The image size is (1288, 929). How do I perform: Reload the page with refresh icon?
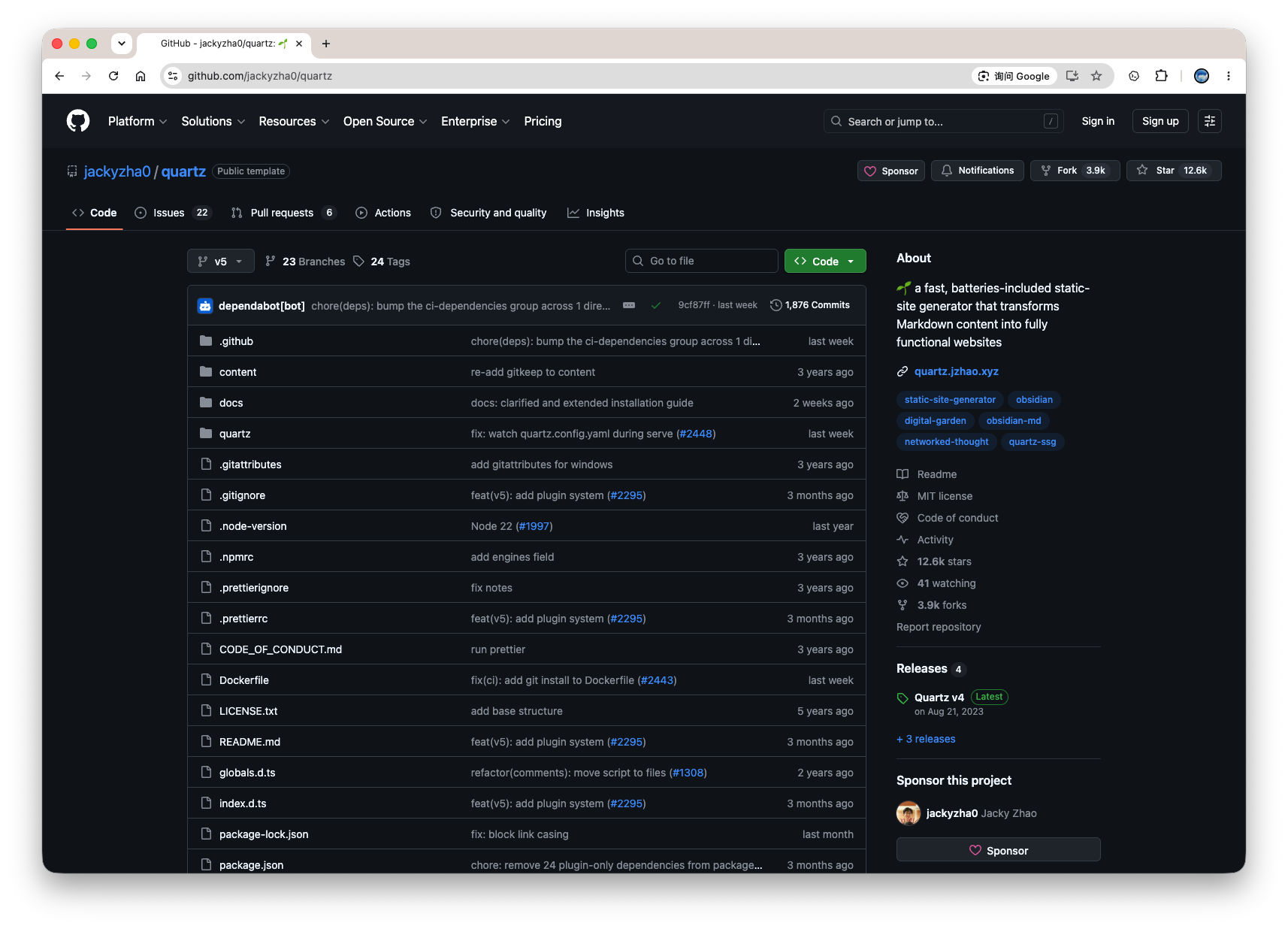[113, 76]
